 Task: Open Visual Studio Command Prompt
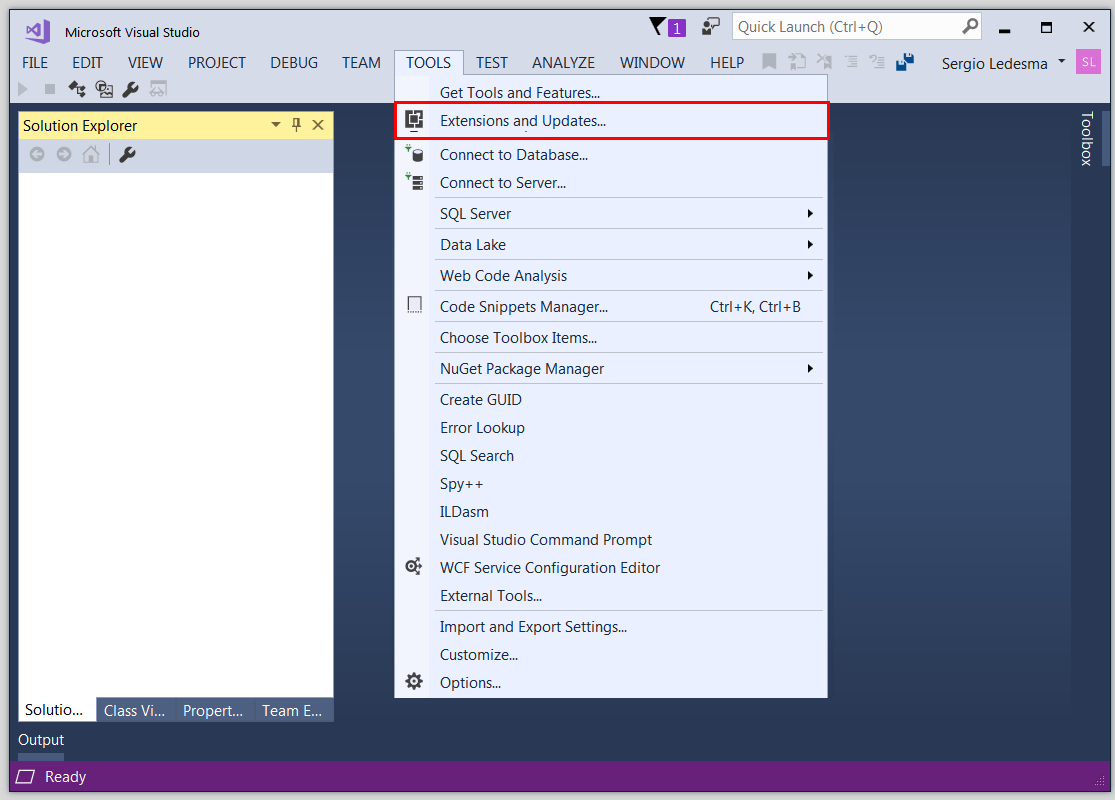tap(611, 540)
